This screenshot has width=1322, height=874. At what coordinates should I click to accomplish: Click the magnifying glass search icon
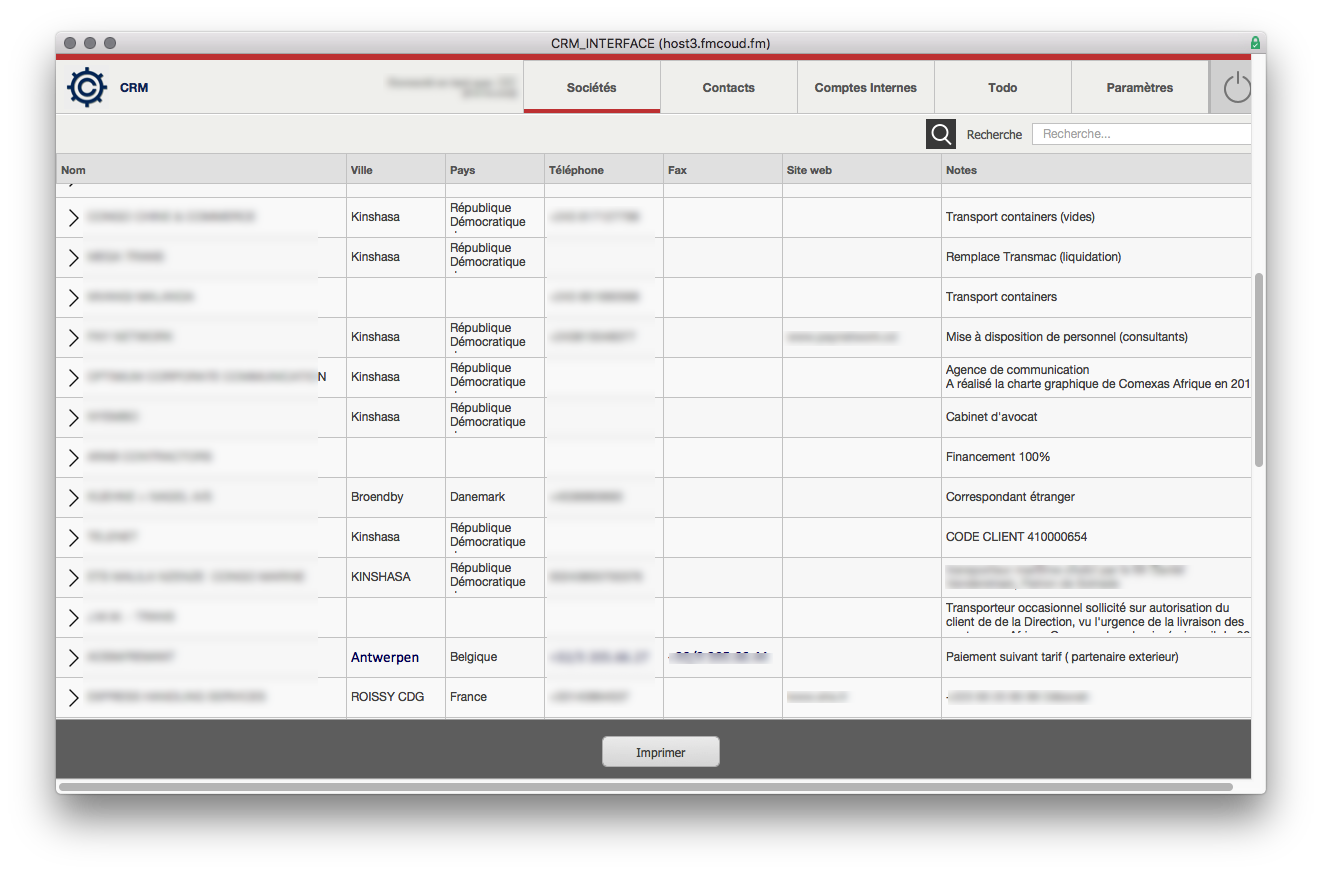[941, 134]
